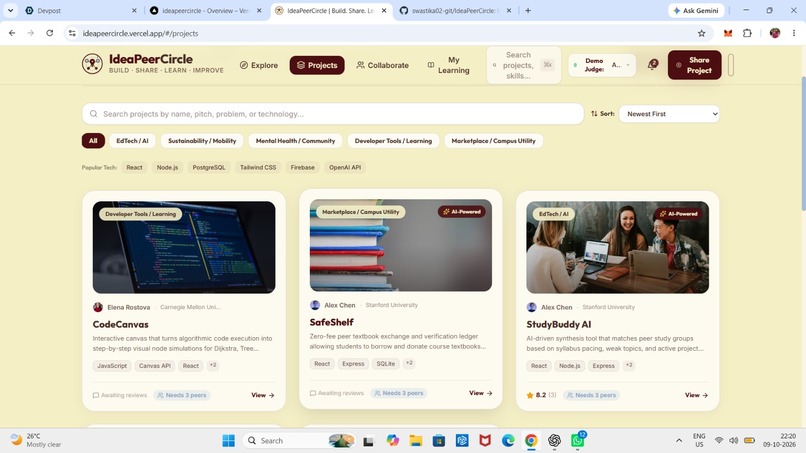The height and width of the screenshot is (453, 806).
Task: Select the OpenAI API tech chip
Action: (345, 167)
